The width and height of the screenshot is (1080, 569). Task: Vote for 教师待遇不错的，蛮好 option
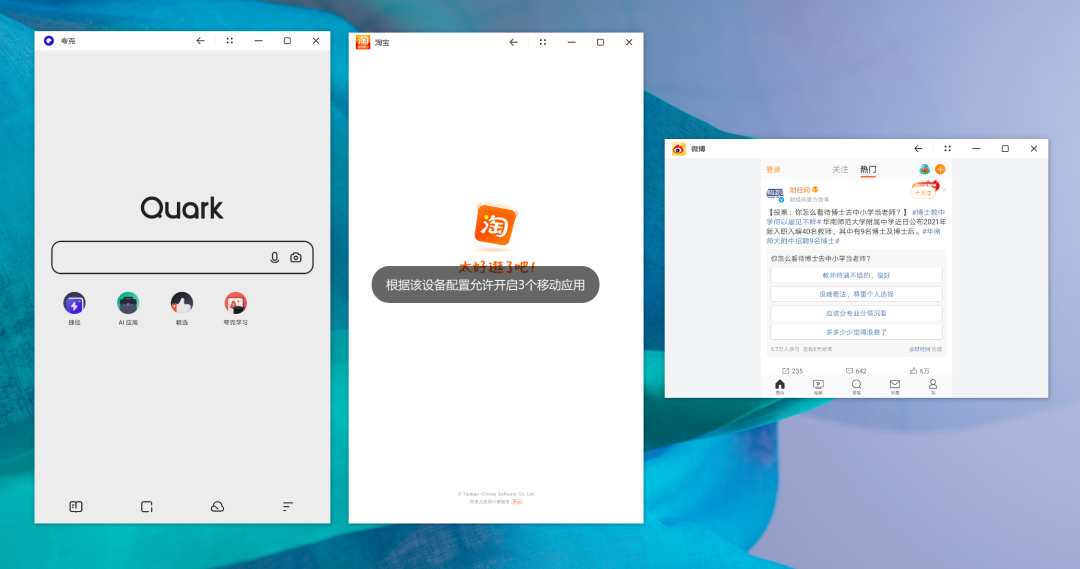pos(856,275)
